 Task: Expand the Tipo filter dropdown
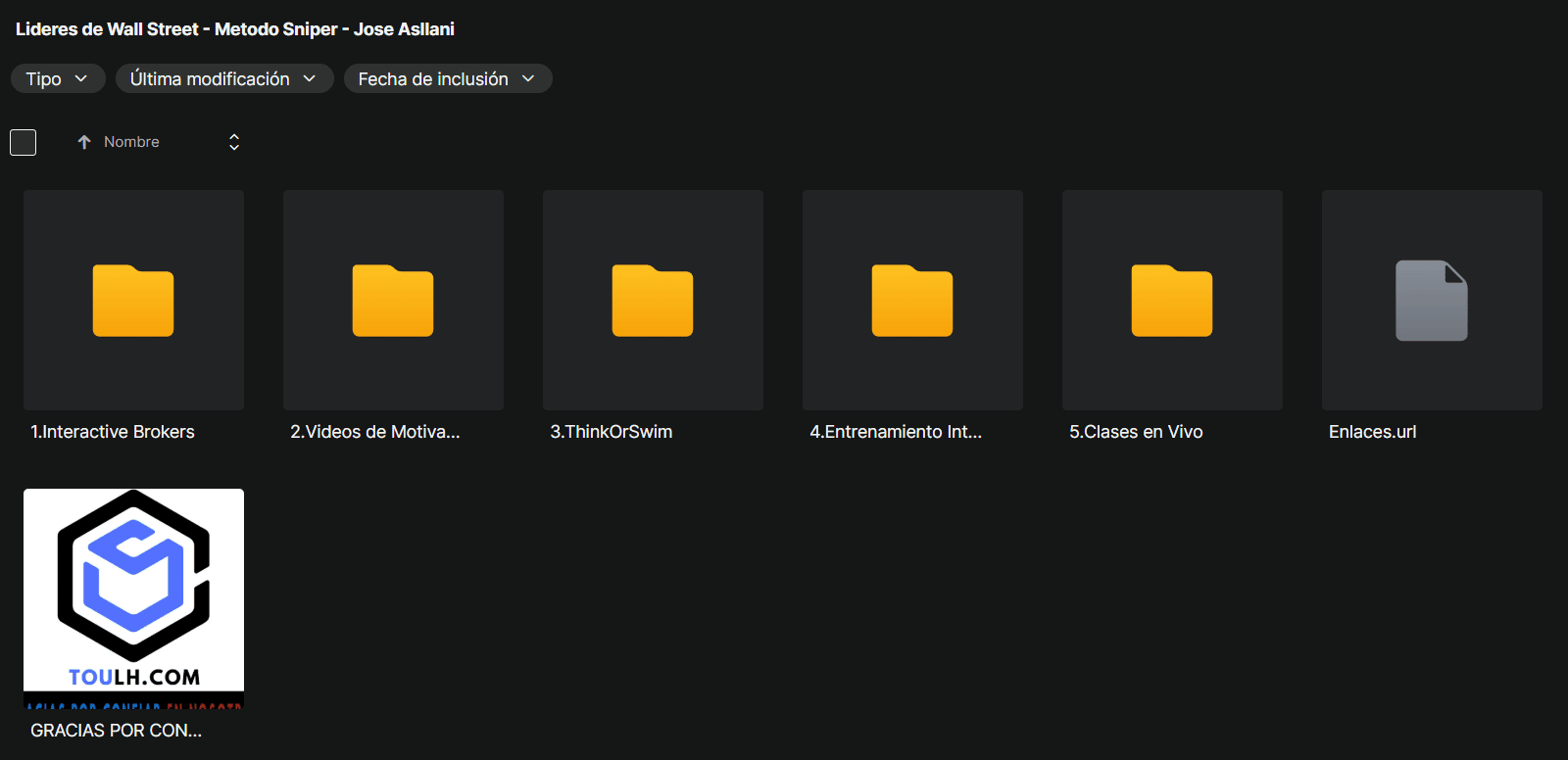58,78
